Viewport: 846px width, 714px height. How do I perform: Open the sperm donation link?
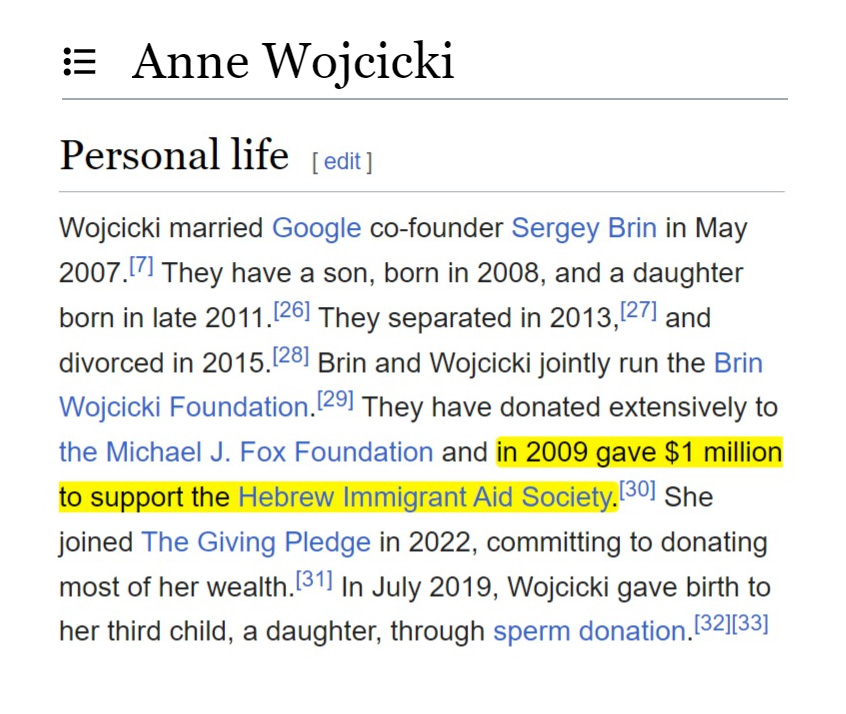[x=589, y=632]
